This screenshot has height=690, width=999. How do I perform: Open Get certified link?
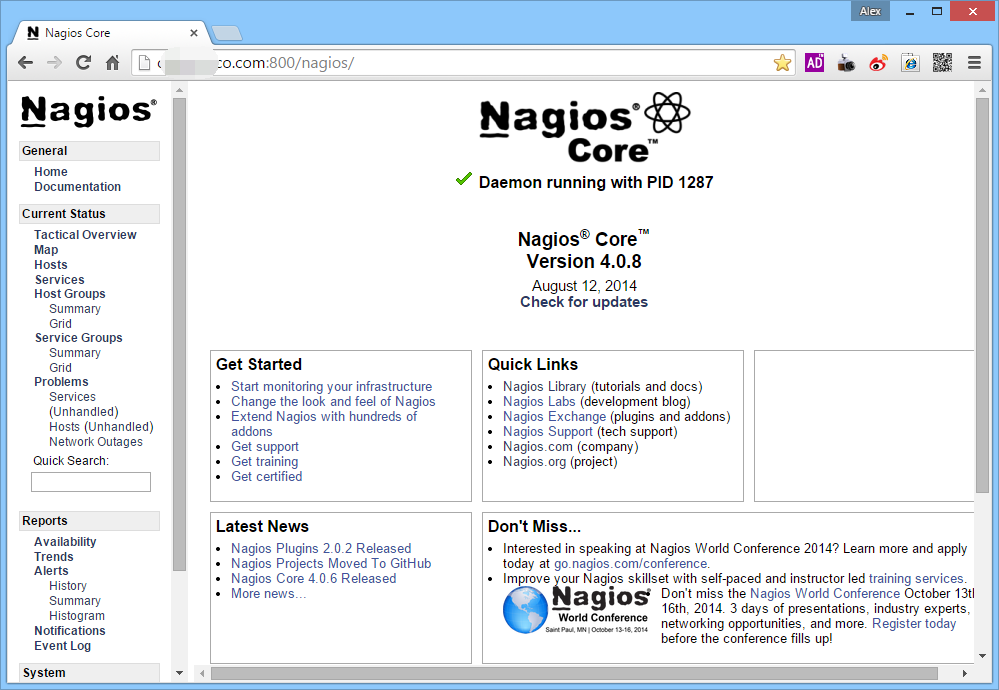(266, 476)
